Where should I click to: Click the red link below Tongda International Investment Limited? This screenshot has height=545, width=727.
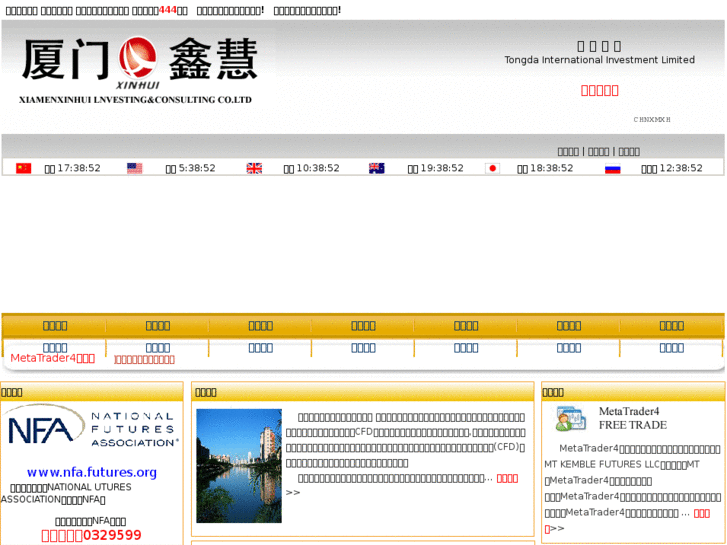click(x=599, y=90)
